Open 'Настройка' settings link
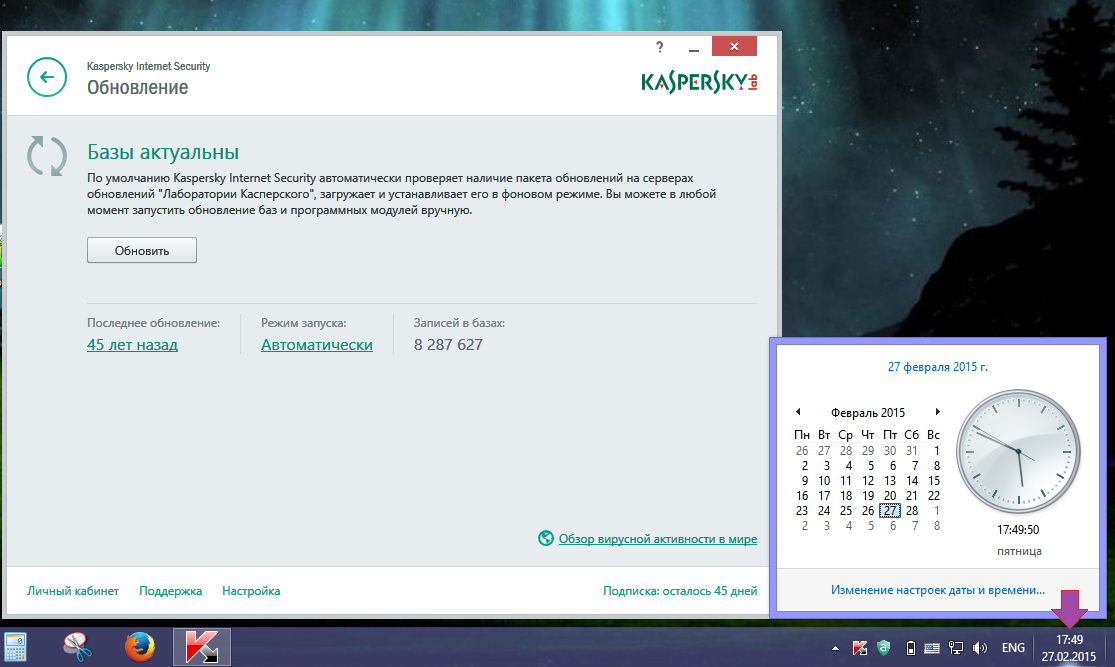This screenshot has width=1115, height=667. click(x=251, y=591)
